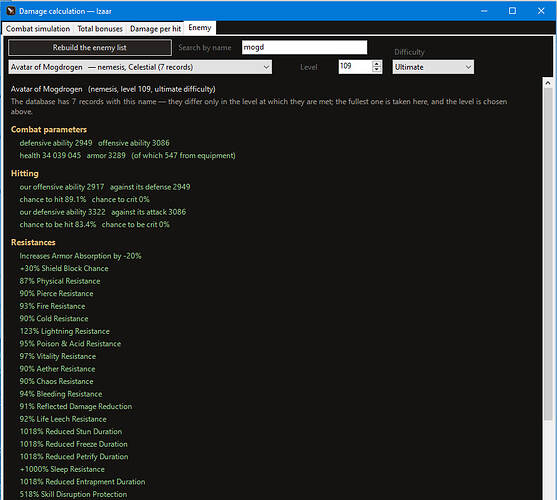Focus the Search by name field
This screenshot has height=500, width=557.
coord(304,47)
